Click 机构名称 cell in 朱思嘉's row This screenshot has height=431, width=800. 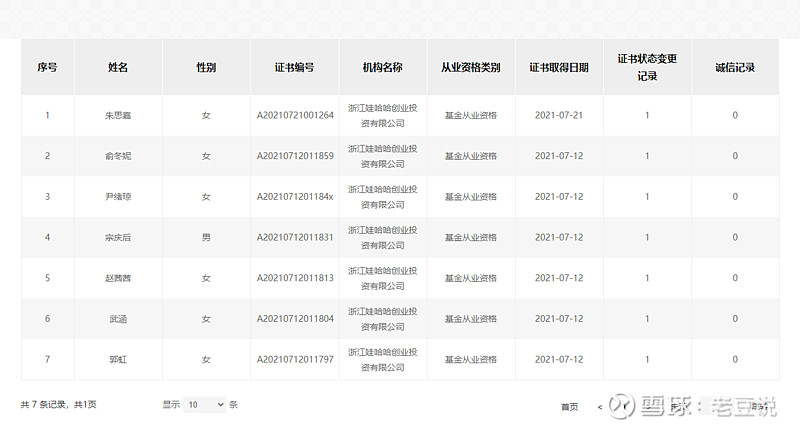coord(383,115)
